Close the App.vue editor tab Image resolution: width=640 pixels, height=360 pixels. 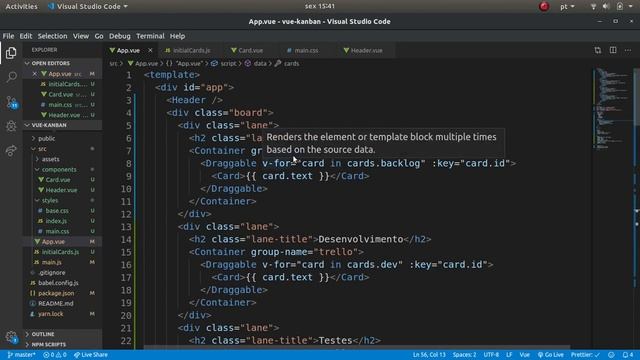click(x=150, y=50)
